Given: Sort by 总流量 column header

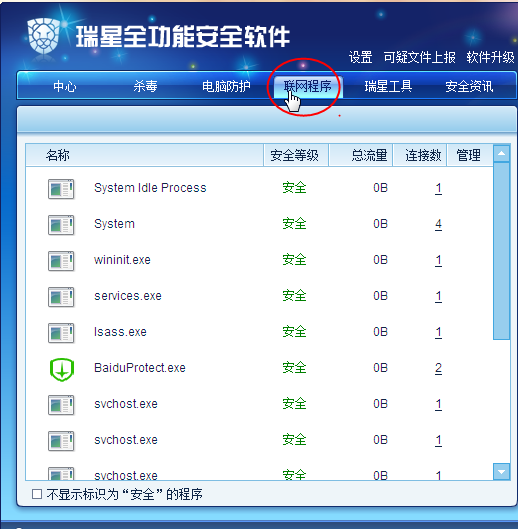Looking at the screenshot, I should click(360, 155).
